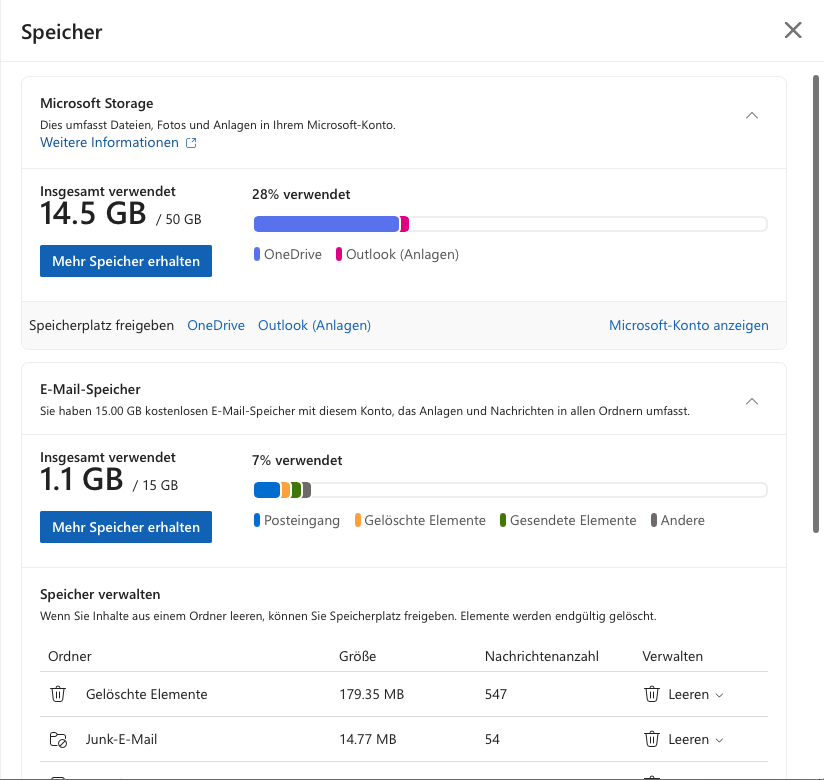Click the Ordner column header

pos(70,656)
